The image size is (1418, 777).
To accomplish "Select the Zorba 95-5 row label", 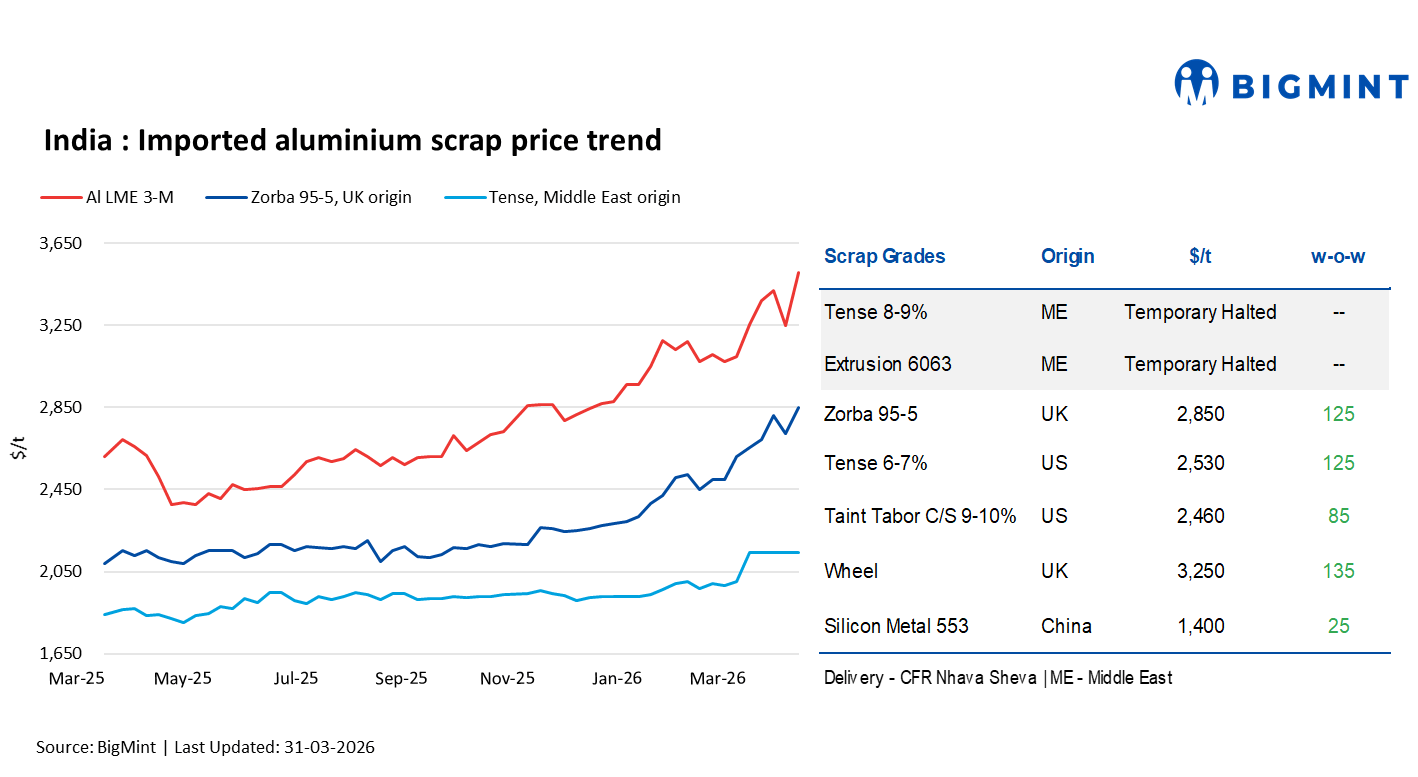I will click(869, 414).
